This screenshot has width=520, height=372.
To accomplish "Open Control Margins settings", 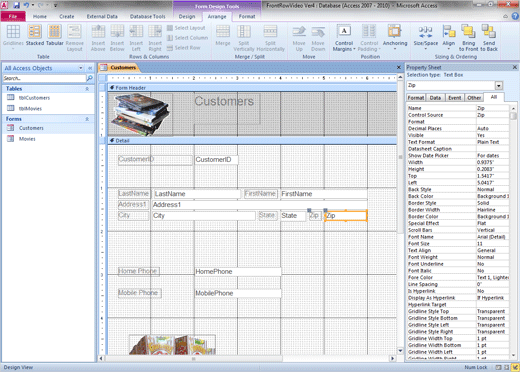I will [344, 32].
